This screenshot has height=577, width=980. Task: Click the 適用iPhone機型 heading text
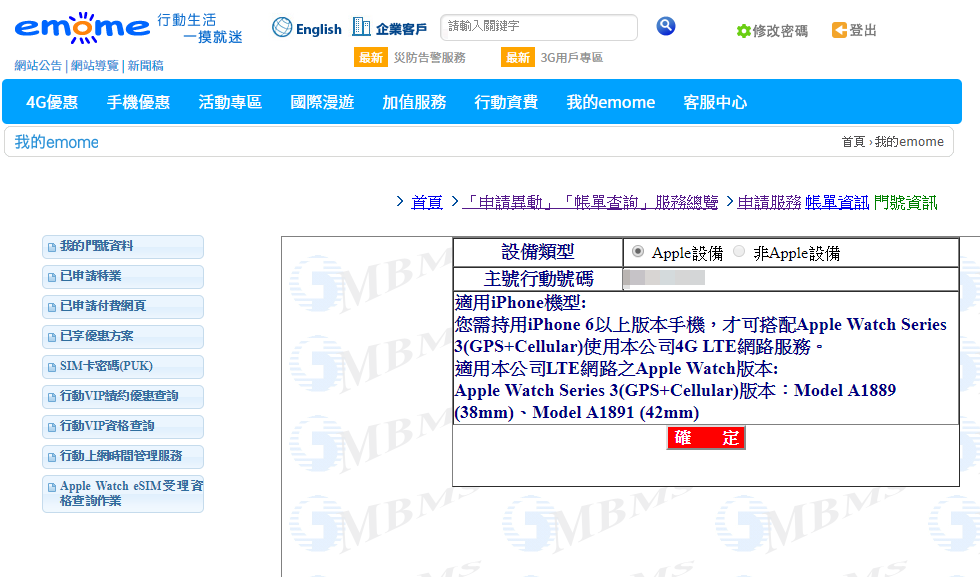[521, 303]
